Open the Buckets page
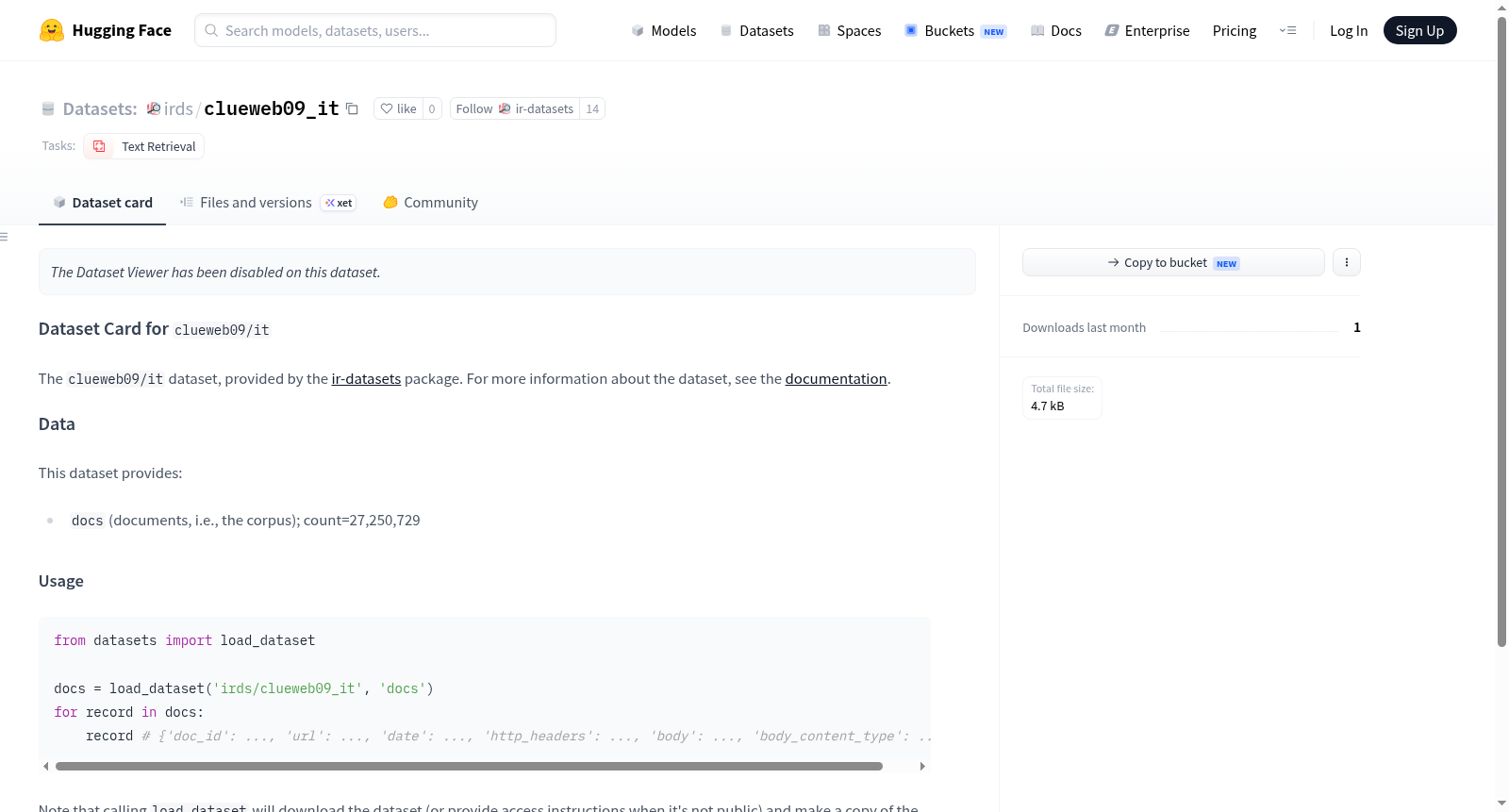This screenshot has width=1509, height=812. click(x=955, y=30)
